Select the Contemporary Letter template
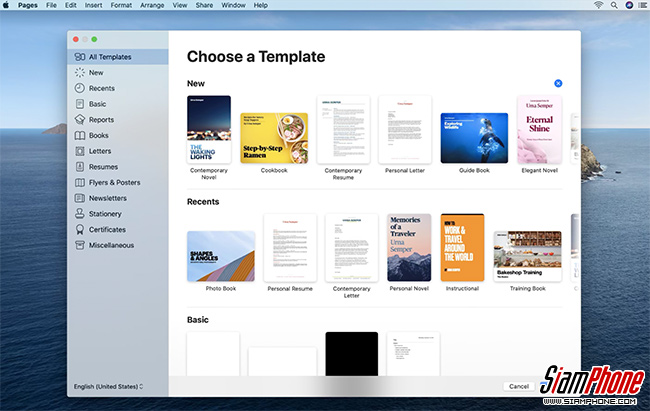Screen dimensions: 650x411 tap(352, 248)
